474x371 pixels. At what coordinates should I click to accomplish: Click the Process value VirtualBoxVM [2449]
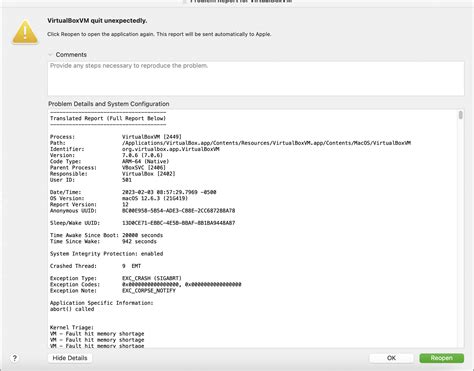(x=152, y=137)
